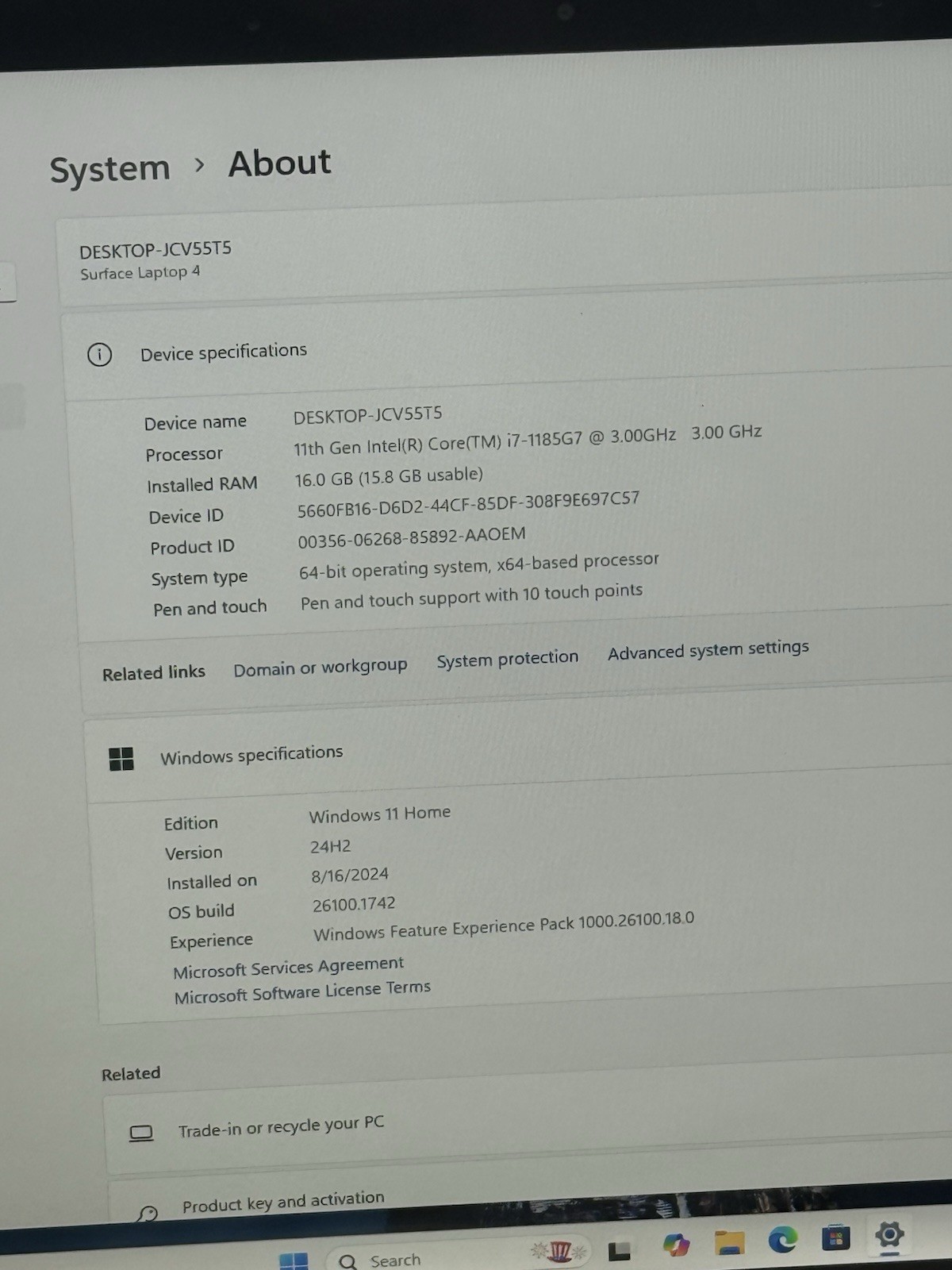Viewport: 952px width, 1270px height.
Task: Select the Edition value Windows 11 Home
Action: tap(380, 814)
